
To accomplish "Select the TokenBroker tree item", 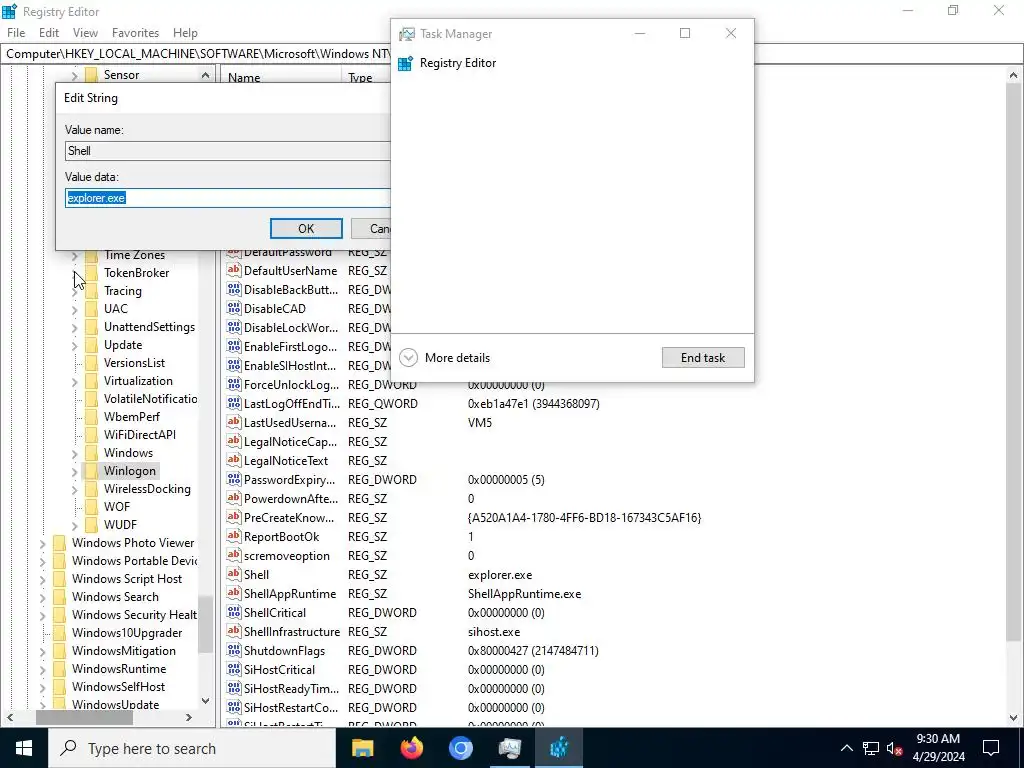I will pyautogui.click(x=136, y=273).
